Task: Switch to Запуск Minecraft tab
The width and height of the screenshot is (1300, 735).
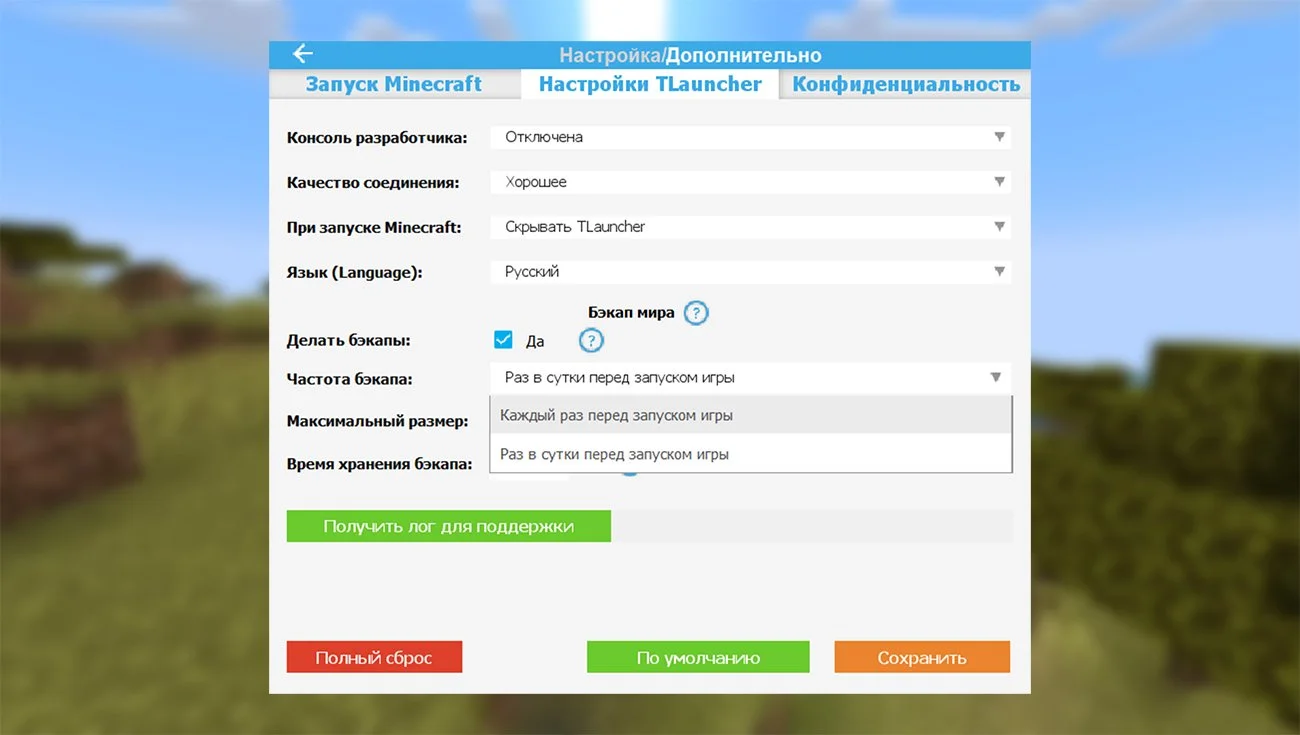Action: click(x=394, y=84)
